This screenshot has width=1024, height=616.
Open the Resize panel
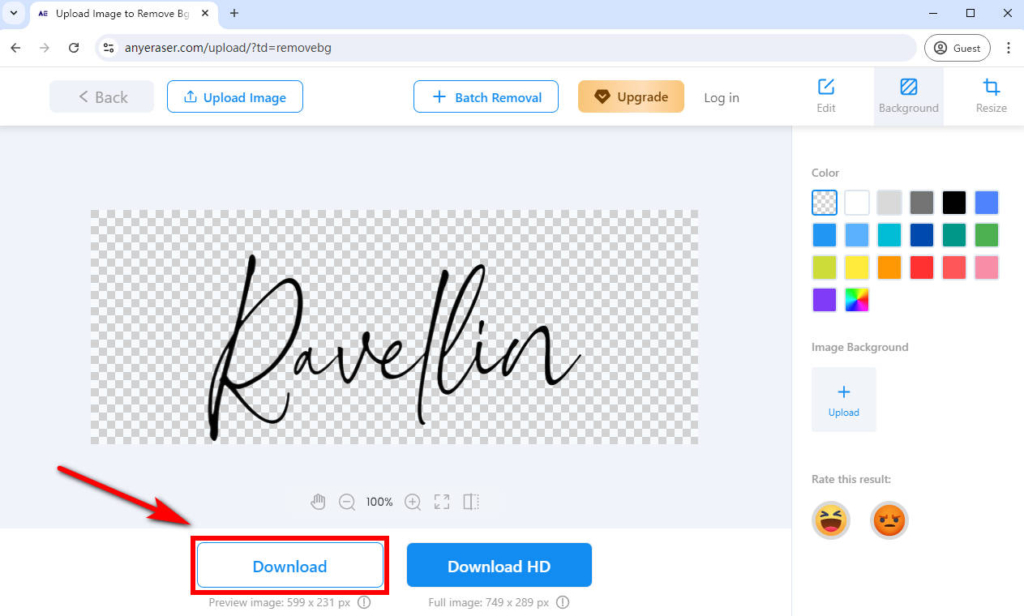tap(991, 96)
